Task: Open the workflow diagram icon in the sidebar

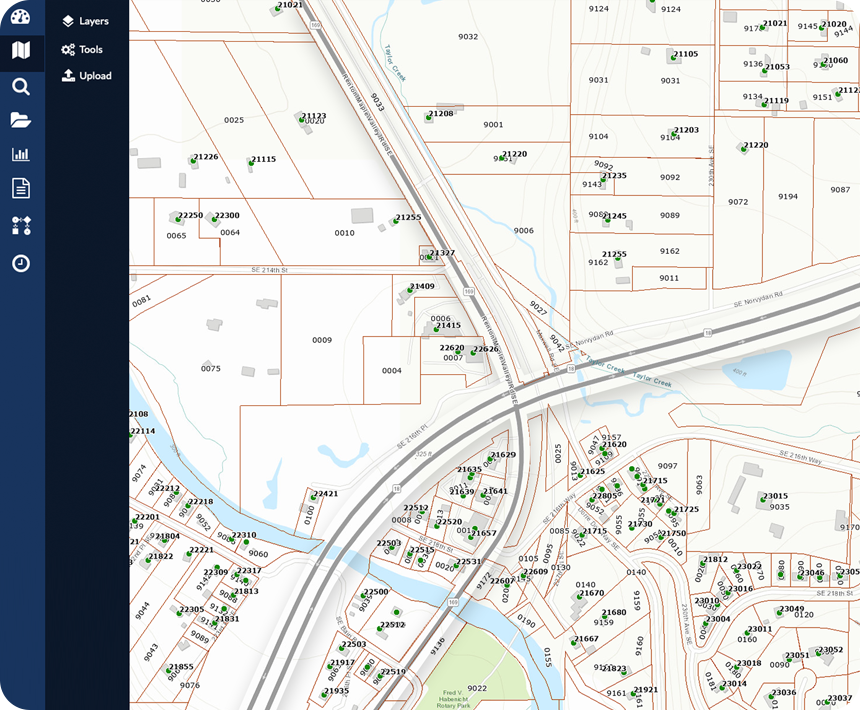Action: tap(21, 226)
